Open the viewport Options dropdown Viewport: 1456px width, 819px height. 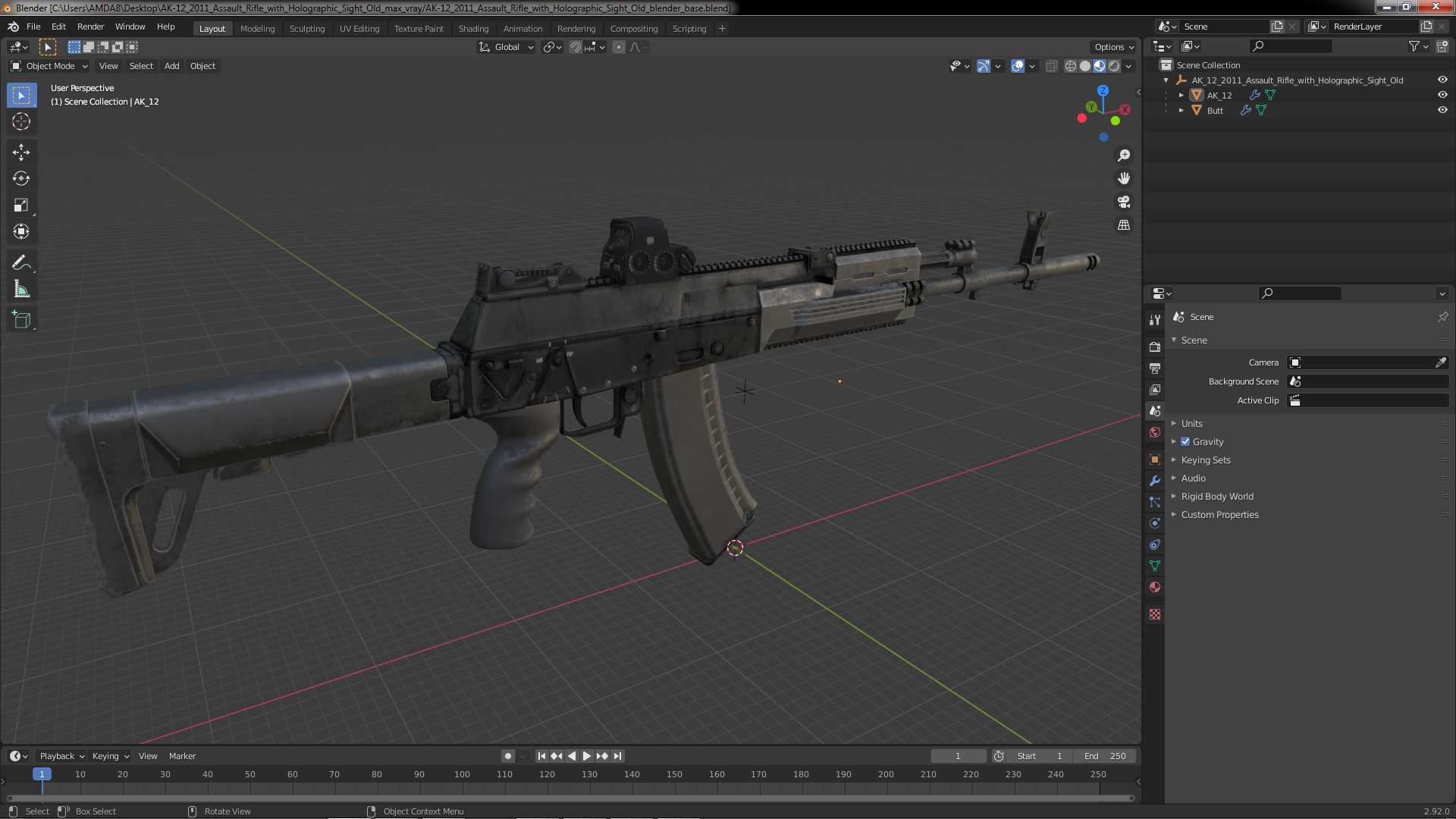coord(1114,47)
